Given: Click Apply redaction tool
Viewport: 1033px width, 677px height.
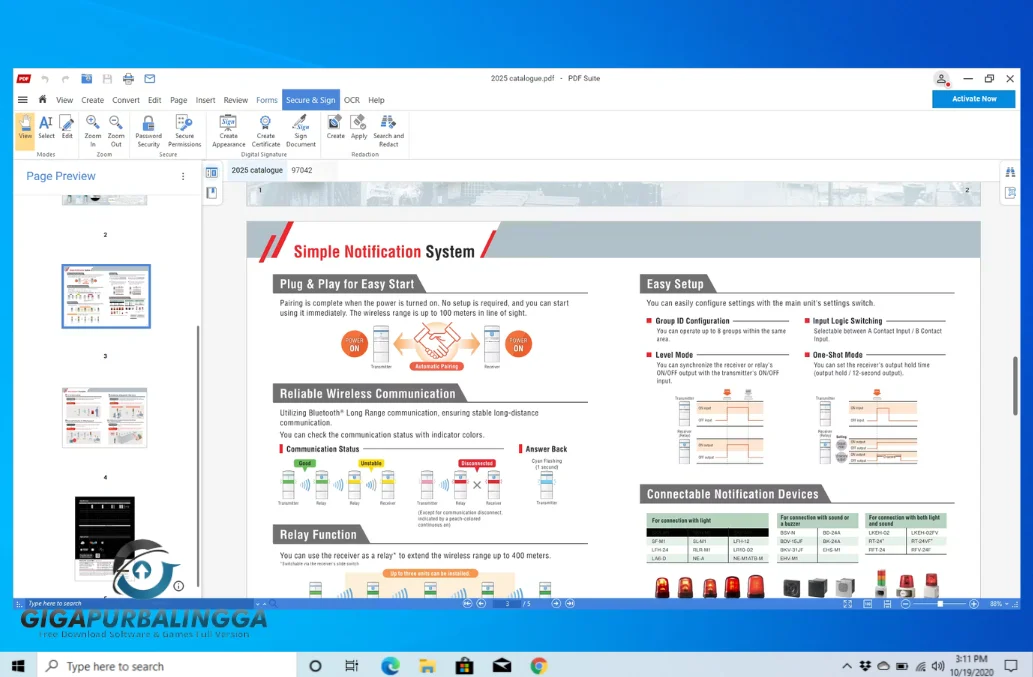Looking at the screenshot, I should 359,127.
